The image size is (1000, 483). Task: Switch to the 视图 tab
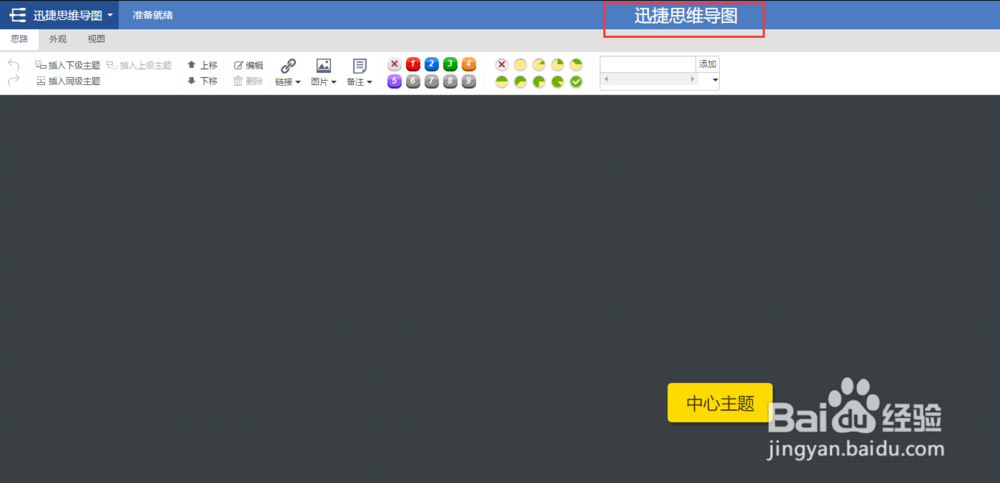[96, 39]
